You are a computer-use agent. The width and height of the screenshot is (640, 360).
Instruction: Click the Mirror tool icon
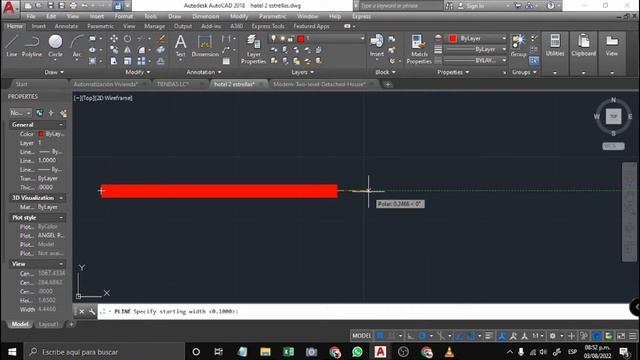pyautogui.click(x=127, y=50)
